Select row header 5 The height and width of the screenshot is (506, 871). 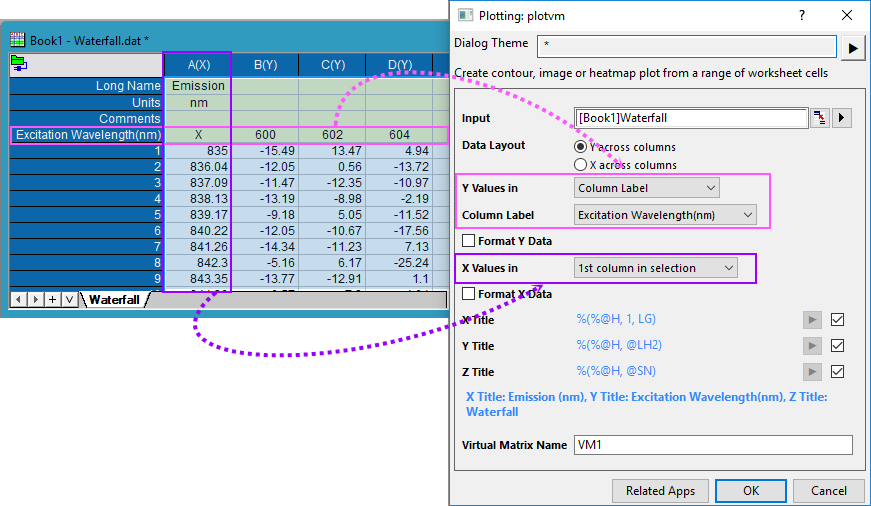(86, 214)
